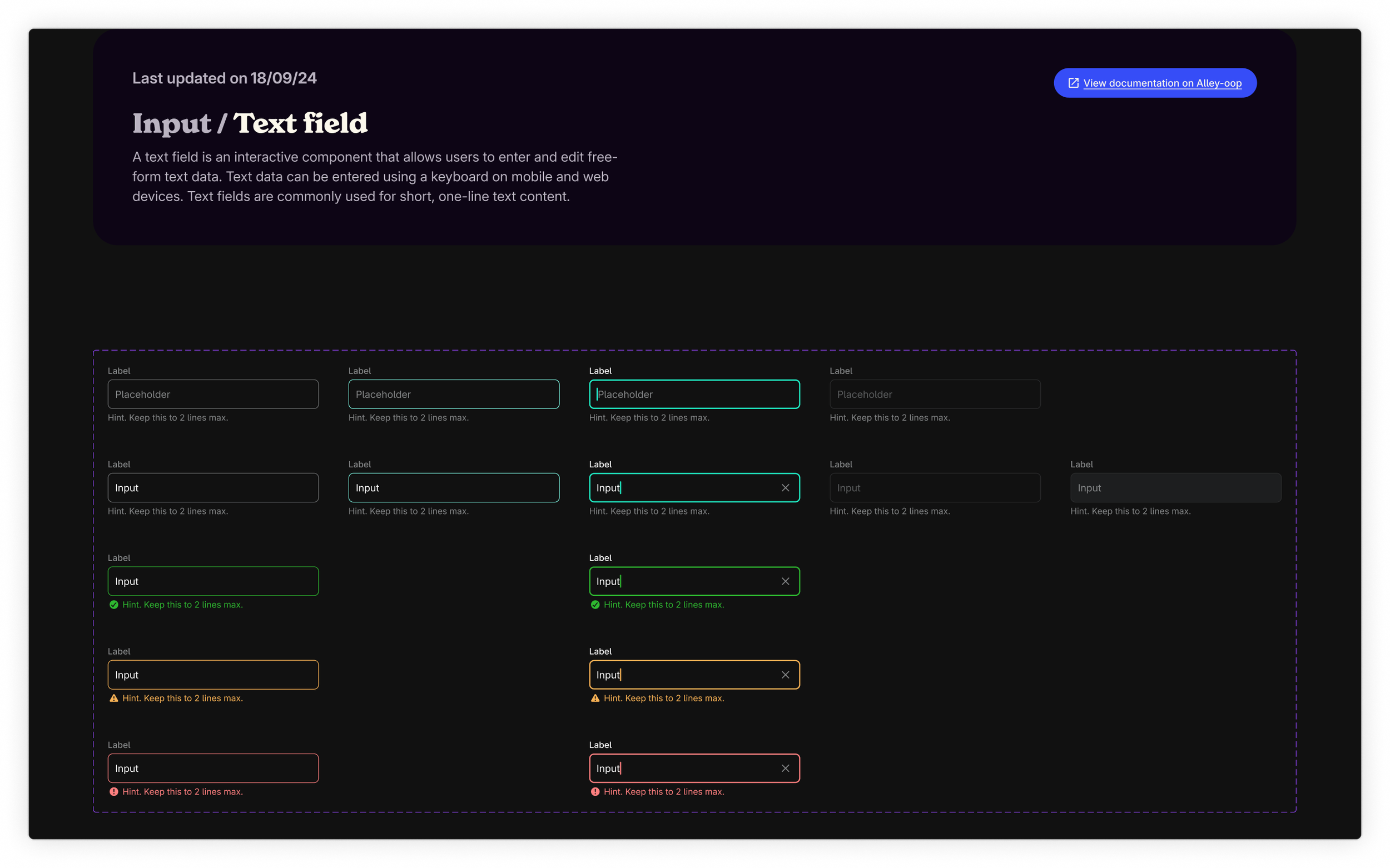Image resolution: width=1390 pixels, height=868 pixels.
Task: Click the clear X in the teal focused Input field
Action: 785,488
